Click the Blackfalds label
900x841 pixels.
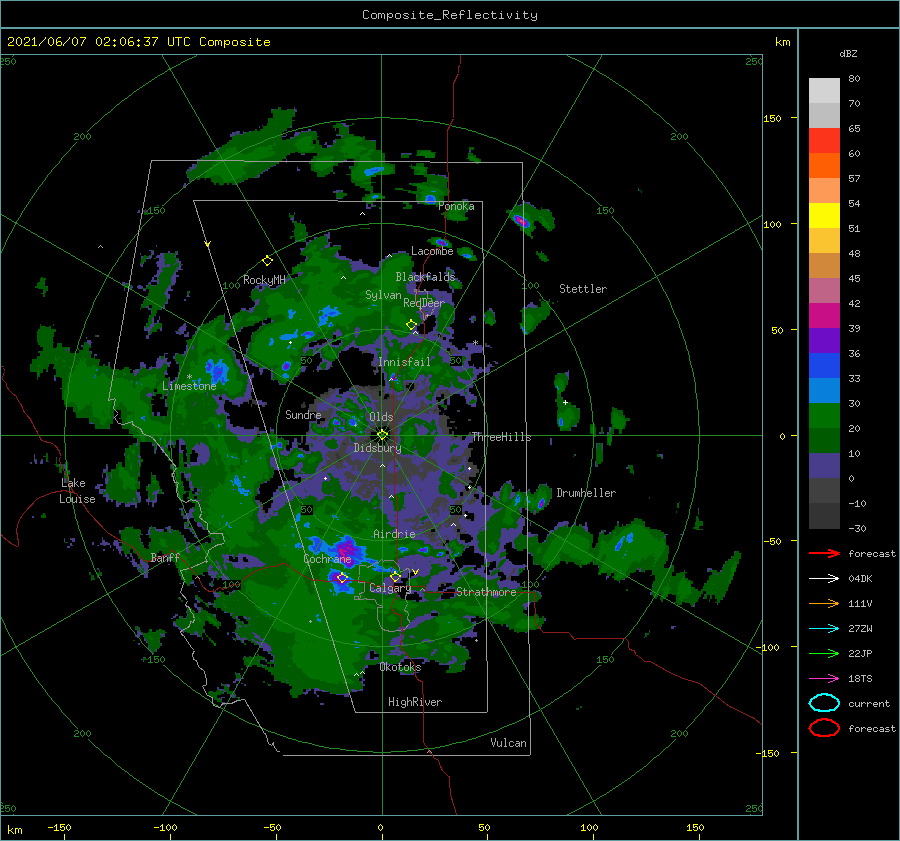pyautogui.click(x=425, y=277)
